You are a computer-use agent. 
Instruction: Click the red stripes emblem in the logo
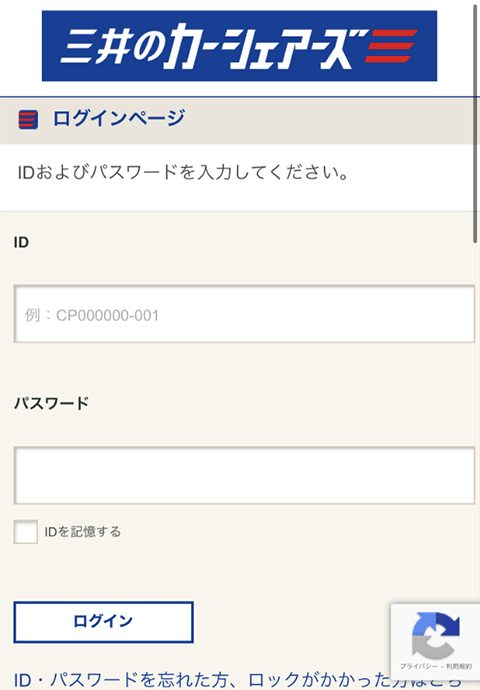point(391,46)
